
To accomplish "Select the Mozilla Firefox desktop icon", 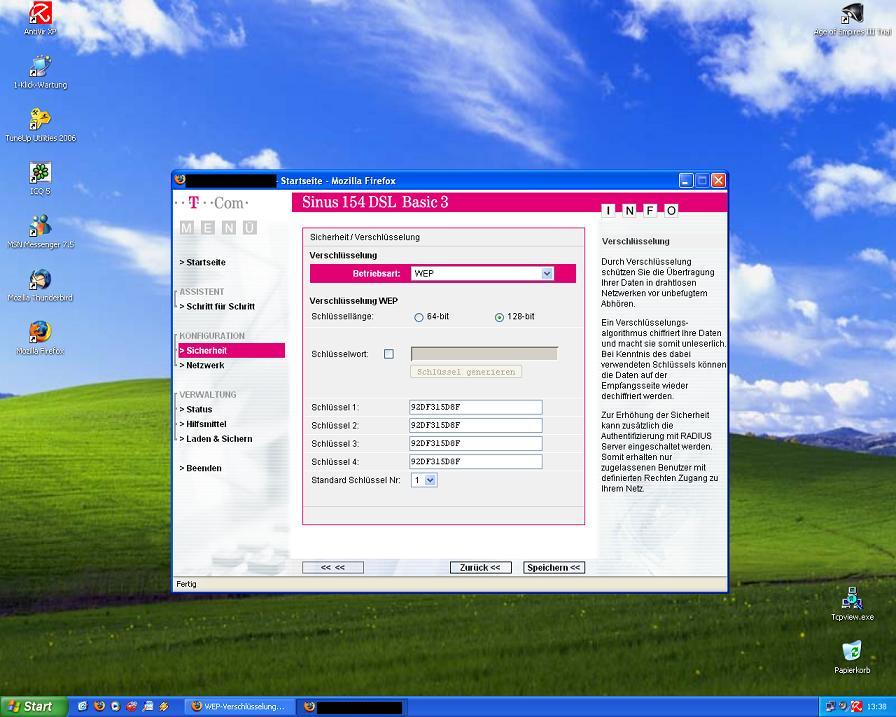I will click(40, 338).
